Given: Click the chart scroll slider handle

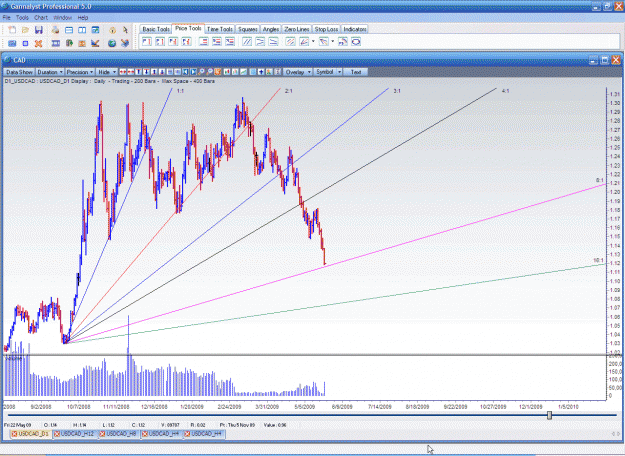Looking at the screenshot, I should 549,415.
